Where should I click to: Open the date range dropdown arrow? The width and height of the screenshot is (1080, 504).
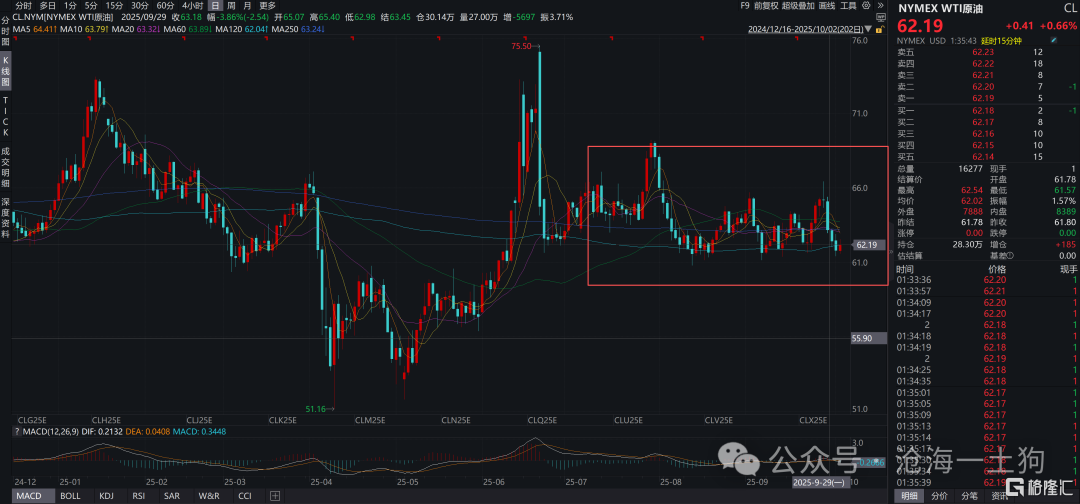[867, 30]
